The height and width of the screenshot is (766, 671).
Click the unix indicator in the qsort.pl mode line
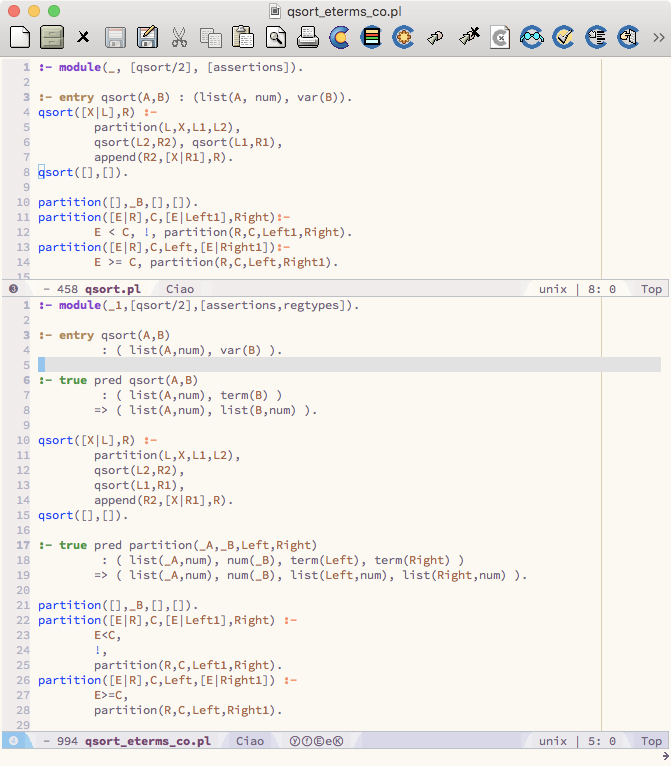552,289
